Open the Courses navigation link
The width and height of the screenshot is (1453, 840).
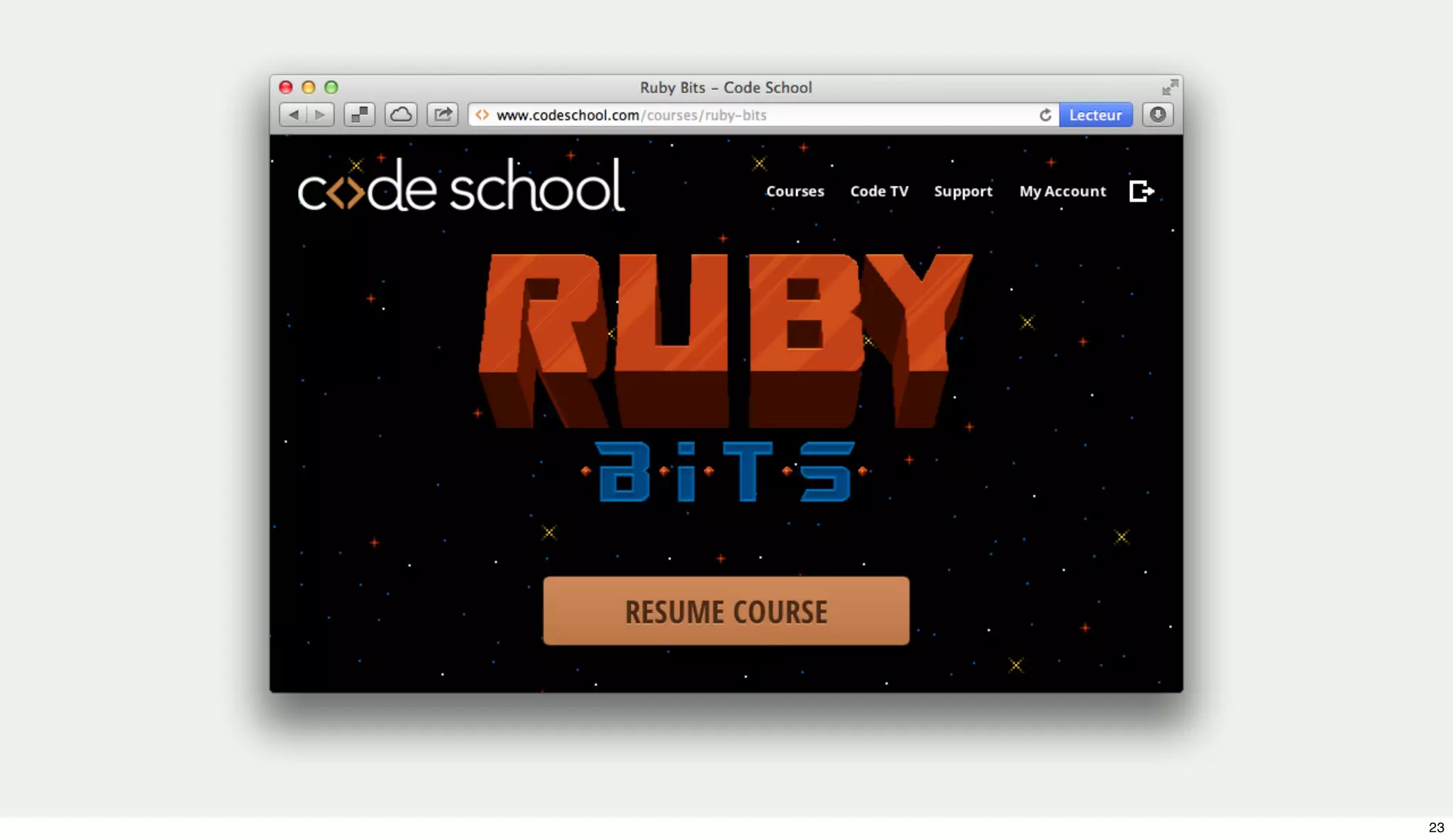[x=795, y=191]
